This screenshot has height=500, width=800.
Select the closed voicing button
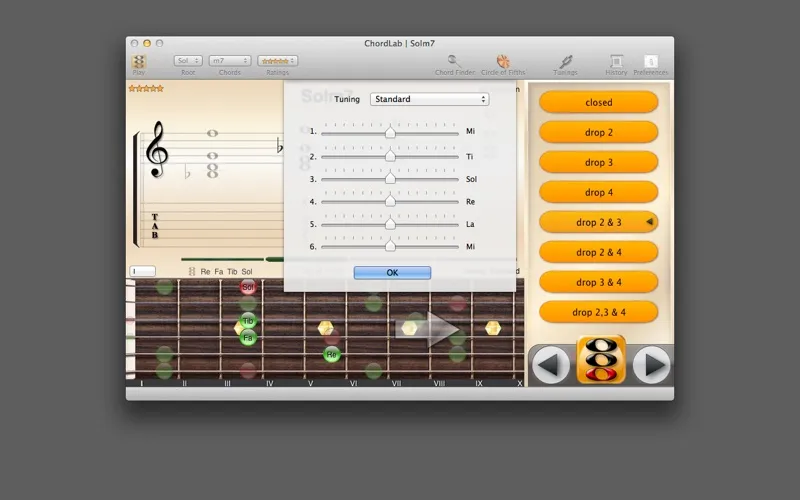tap(598, 103)
